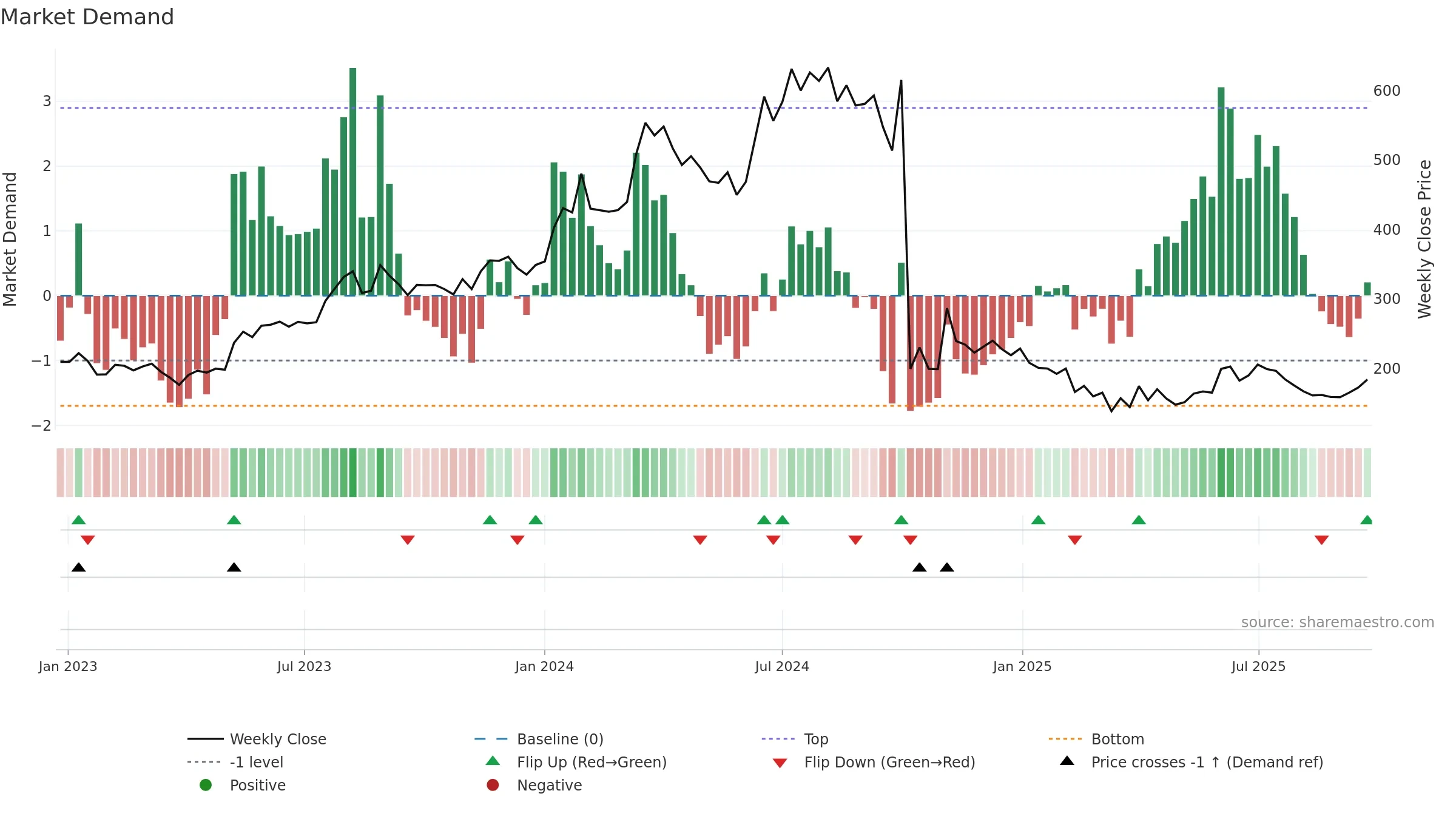
Task: Click the Baseline (0) legend dash
Action: pyautogui.click(x=491, y=739)
